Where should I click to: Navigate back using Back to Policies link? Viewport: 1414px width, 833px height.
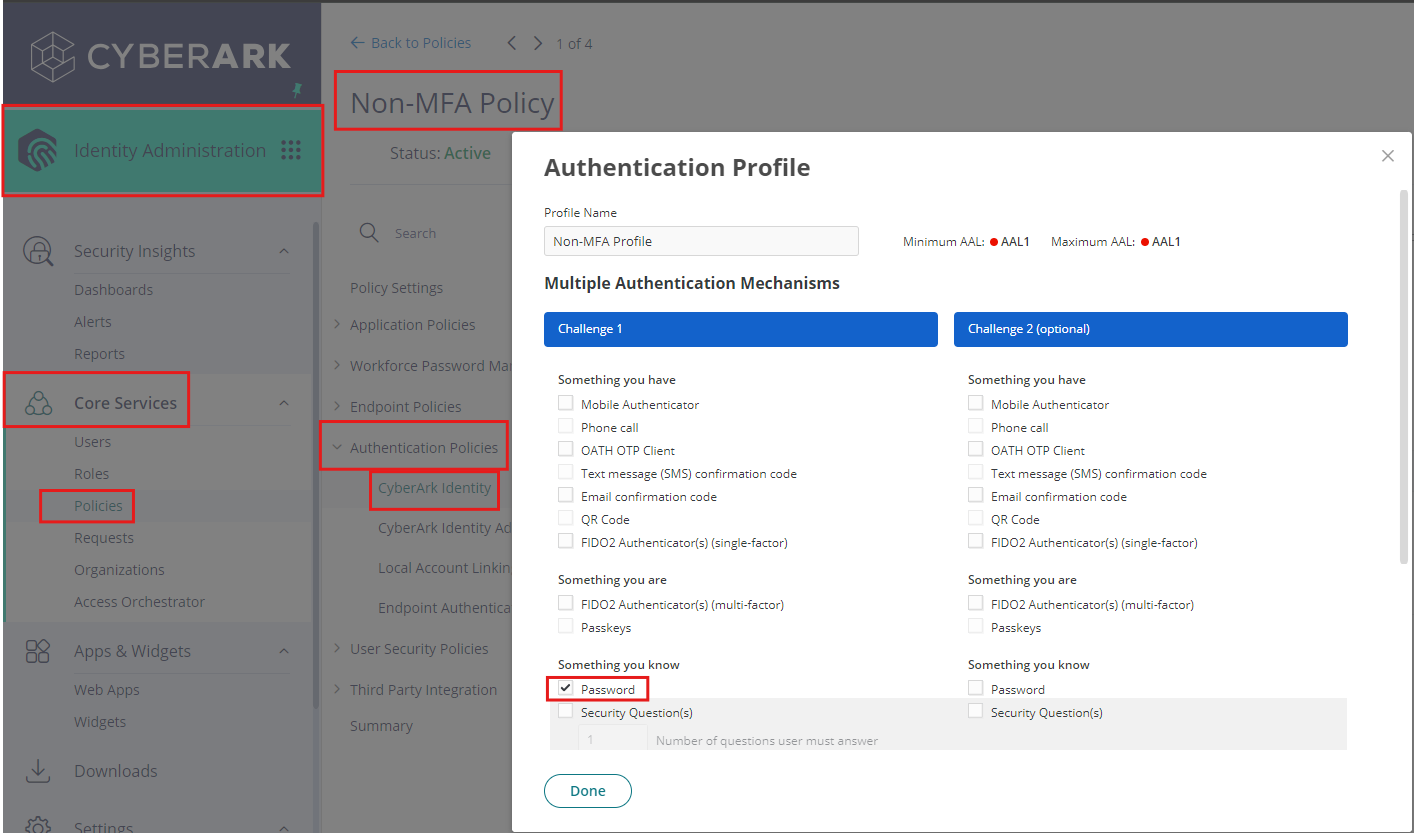coord(410,42)
